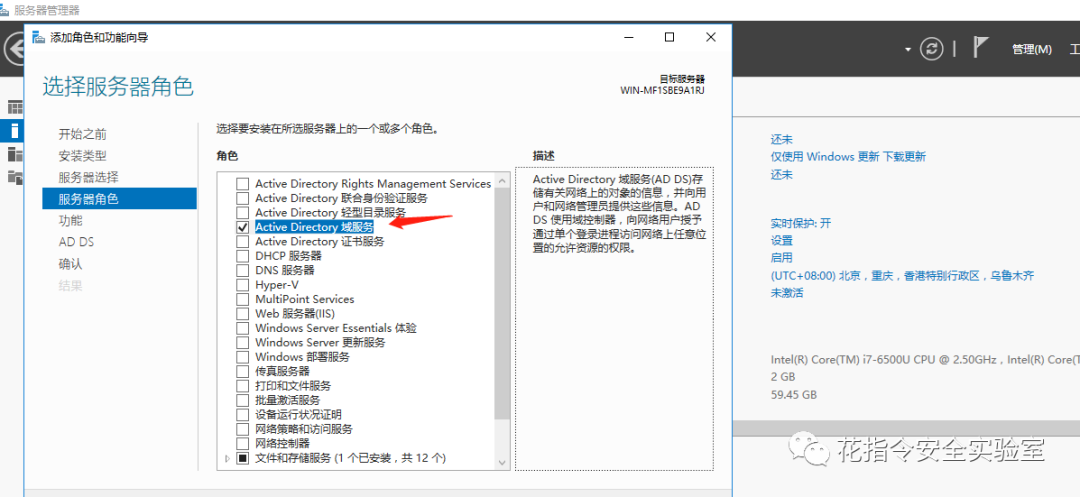Check 打印和文件服务 role

[x=242, y=385]
